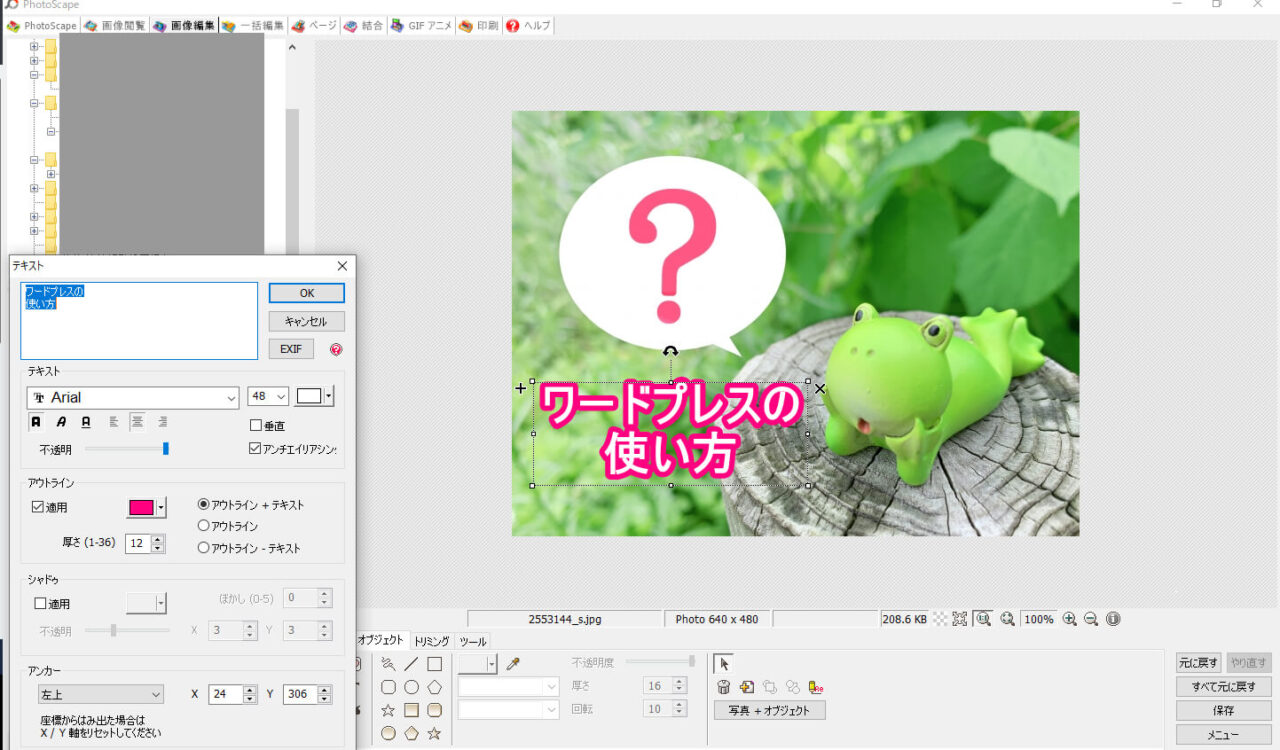Switch to 画像閲覧 tab

[116, 25]
